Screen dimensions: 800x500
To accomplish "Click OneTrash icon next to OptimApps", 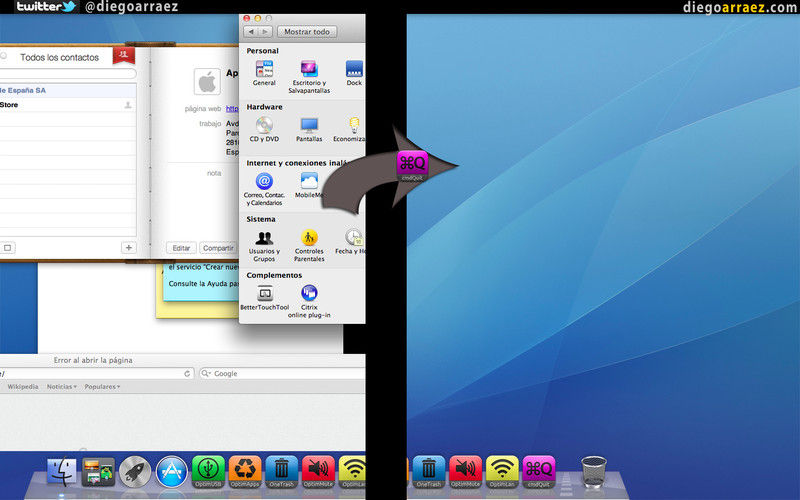I will pos(282,471).
